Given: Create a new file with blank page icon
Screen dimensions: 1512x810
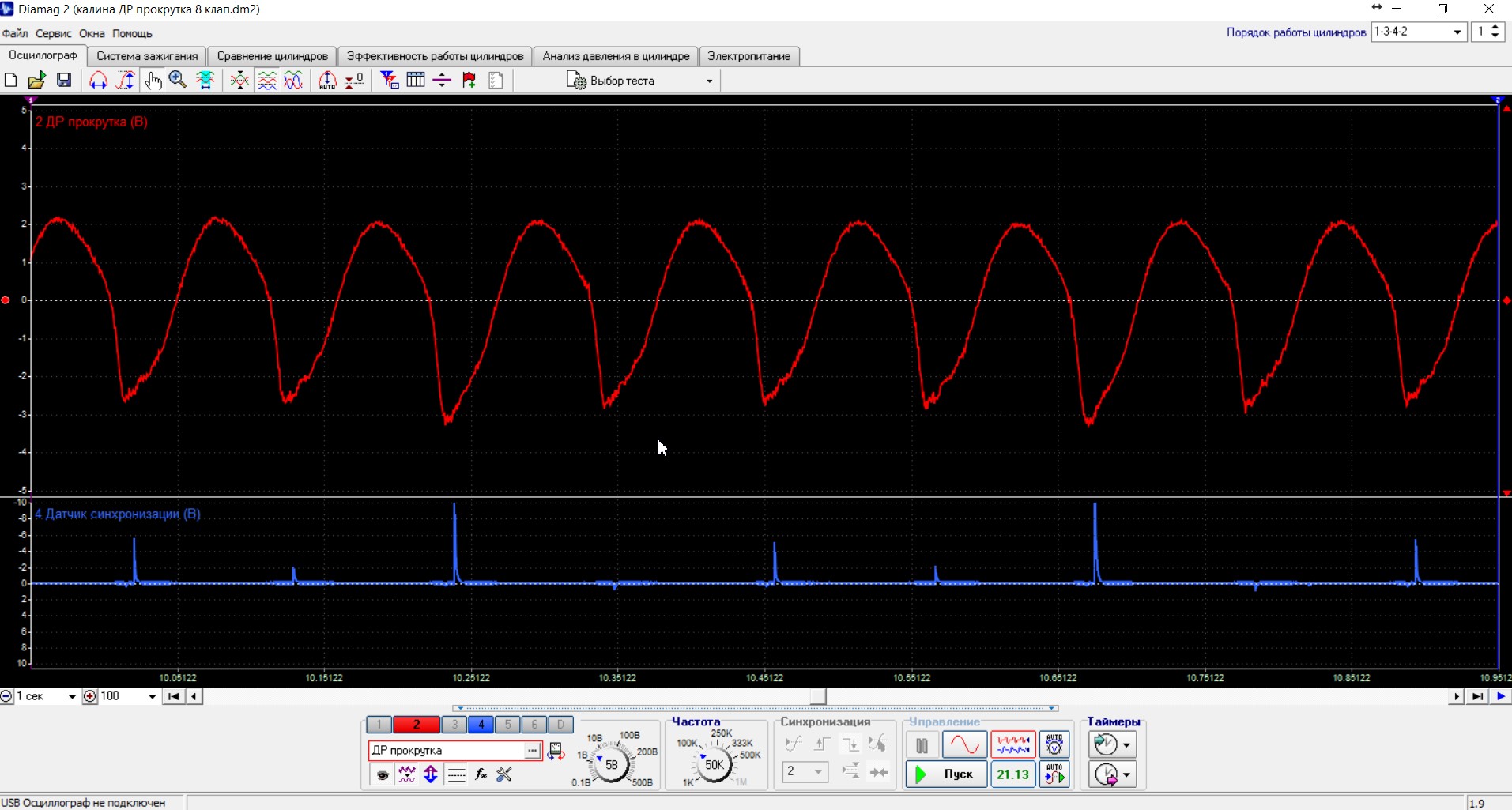Looking at the screenshot, I should (11, 80).
